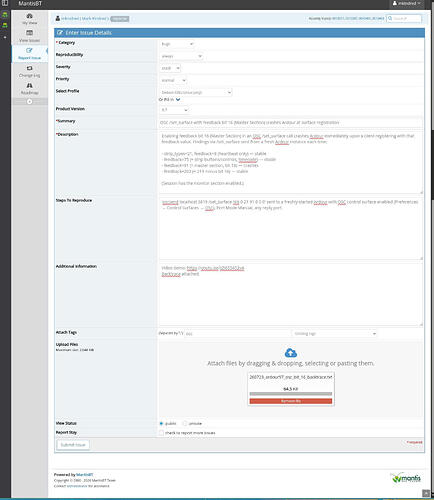
Task: Collapse the sidebar with the round toggle
Action: pyautogui.click(x=29, y=101)
